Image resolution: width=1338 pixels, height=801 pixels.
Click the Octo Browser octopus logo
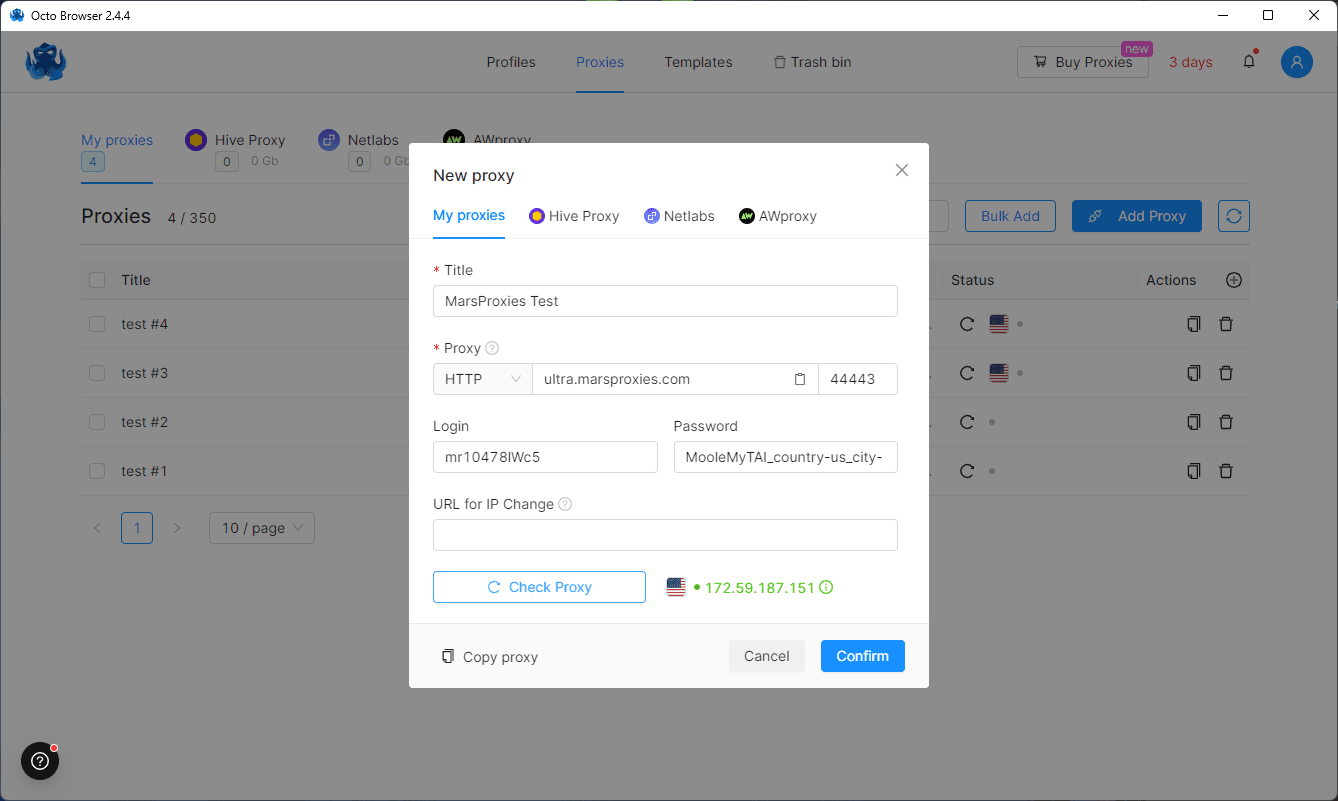(x=46, y=62)
